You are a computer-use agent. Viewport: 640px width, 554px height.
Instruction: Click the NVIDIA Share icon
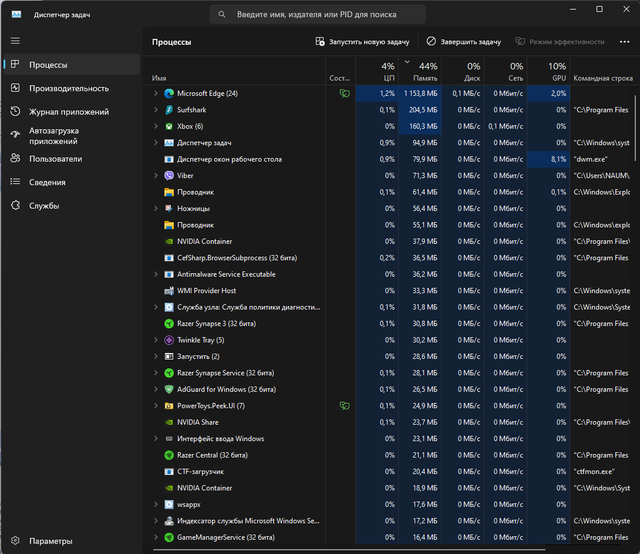[169, 422]
